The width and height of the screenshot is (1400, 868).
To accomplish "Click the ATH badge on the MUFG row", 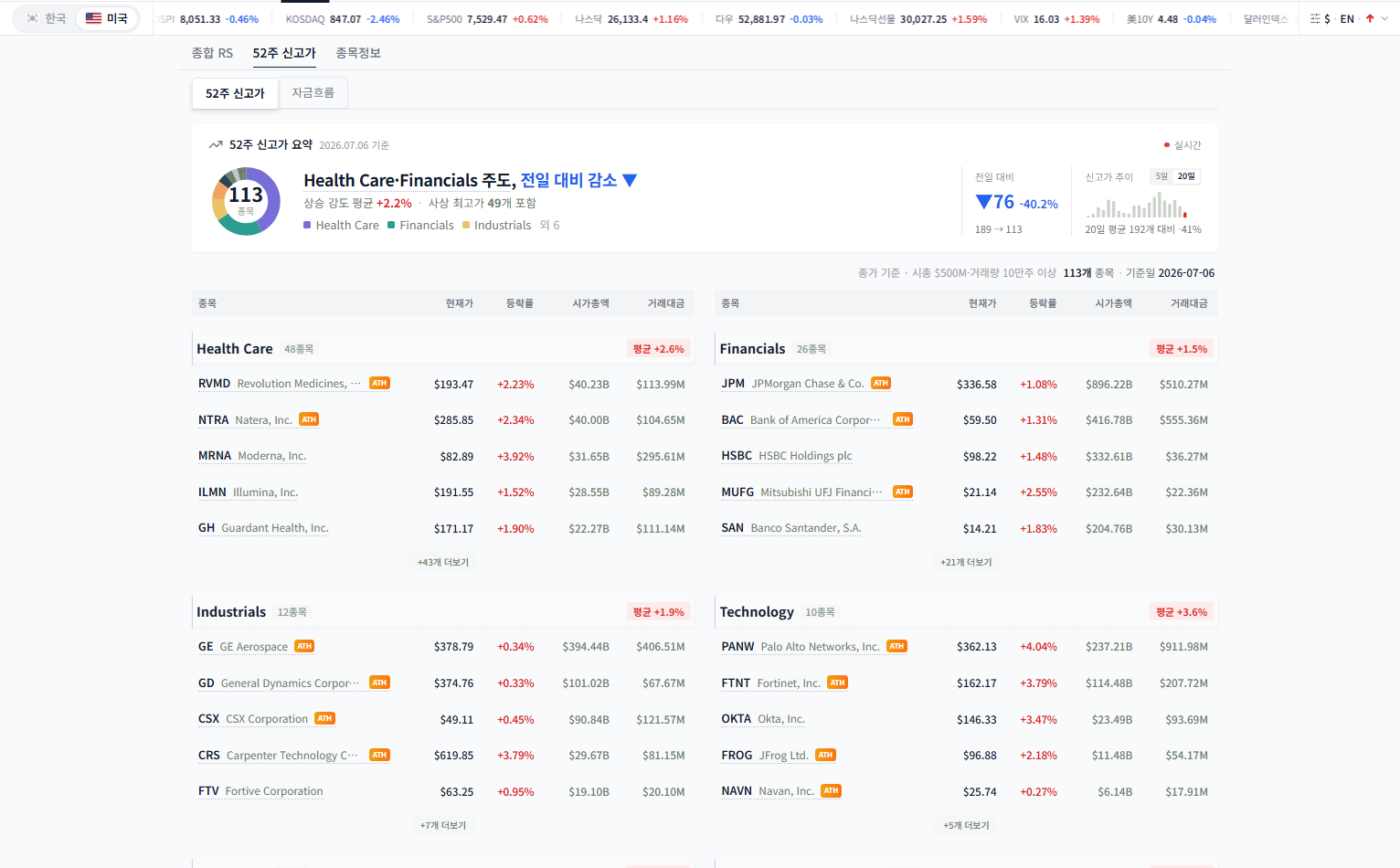I will click(x=903, y=492).
